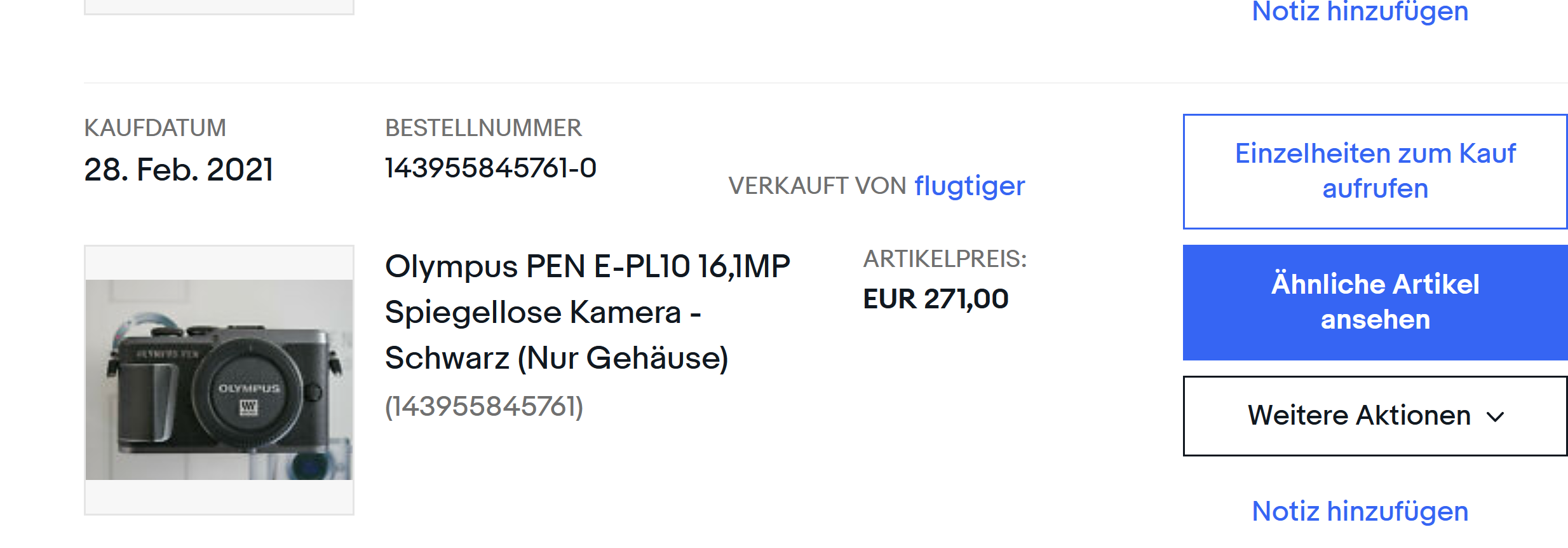1568x548 pixels.
Task: Click the EUR 271,00 price
Action: tap(935, 299)
